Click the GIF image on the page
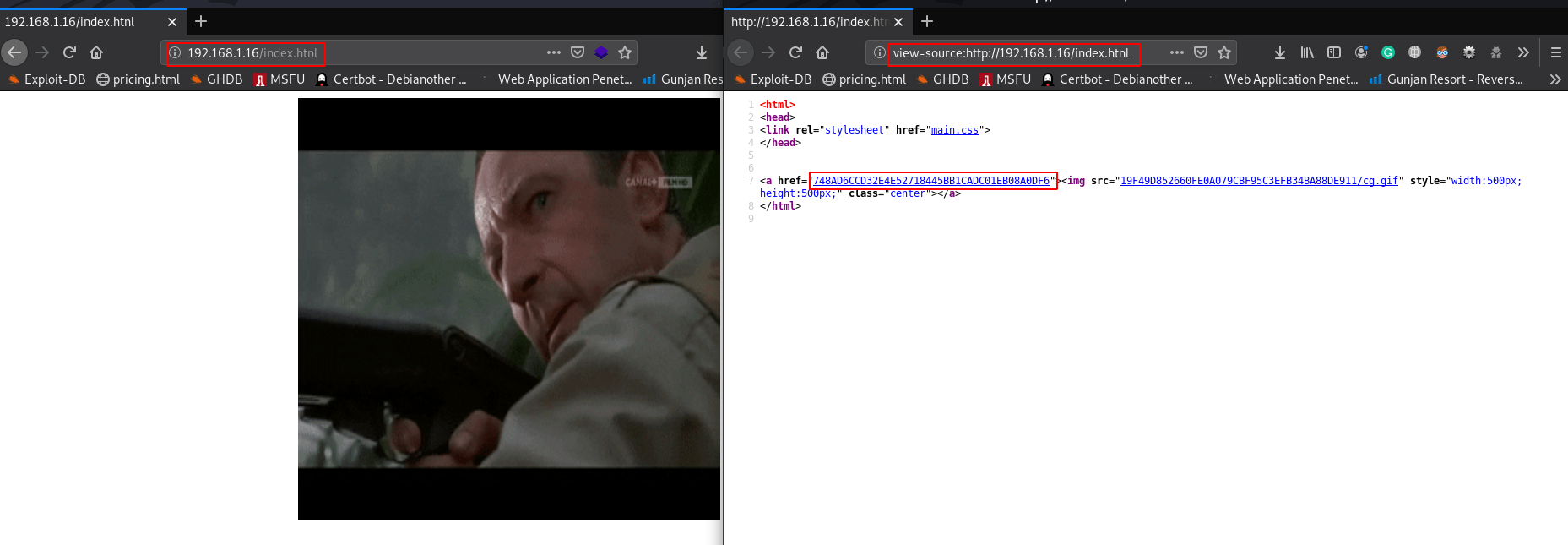The height and width of the screenshot is (545, 1568). pyautogui.click(x=509, y=309)
